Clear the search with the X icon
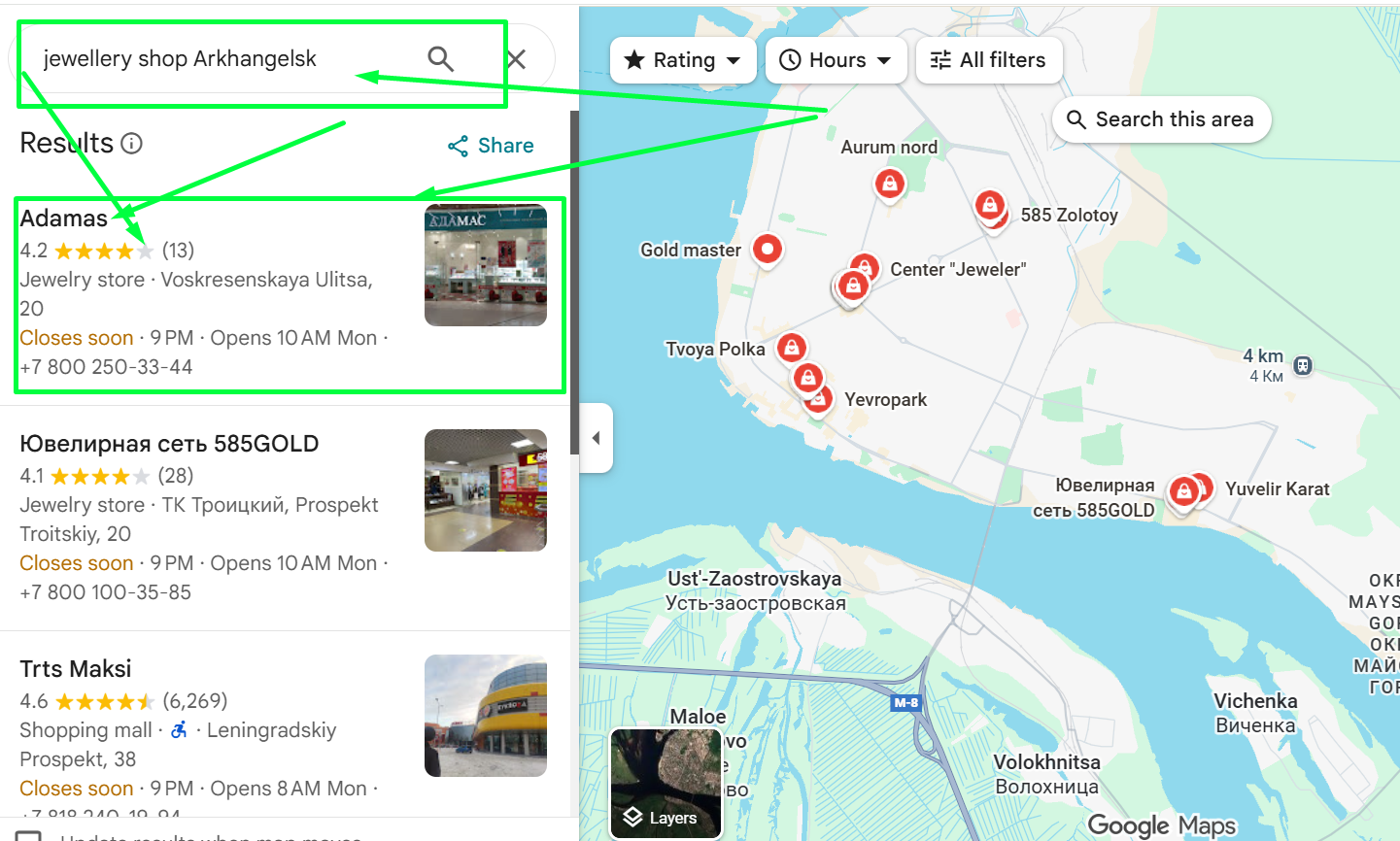 coord(517,59)
